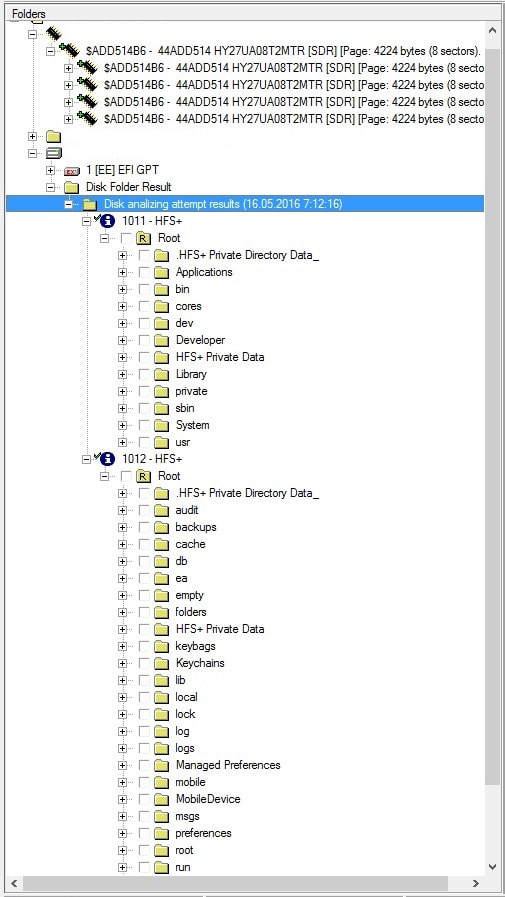
Task: Select the Keychains checkbox
Action: click(144, 663)
